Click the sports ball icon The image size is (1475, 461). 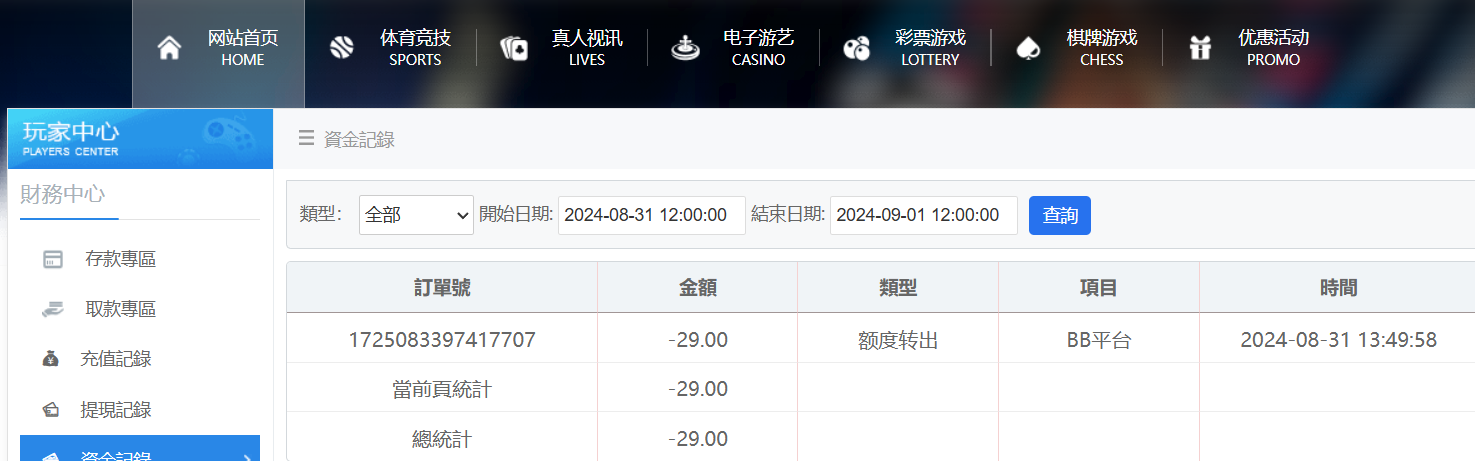[342, 48]
